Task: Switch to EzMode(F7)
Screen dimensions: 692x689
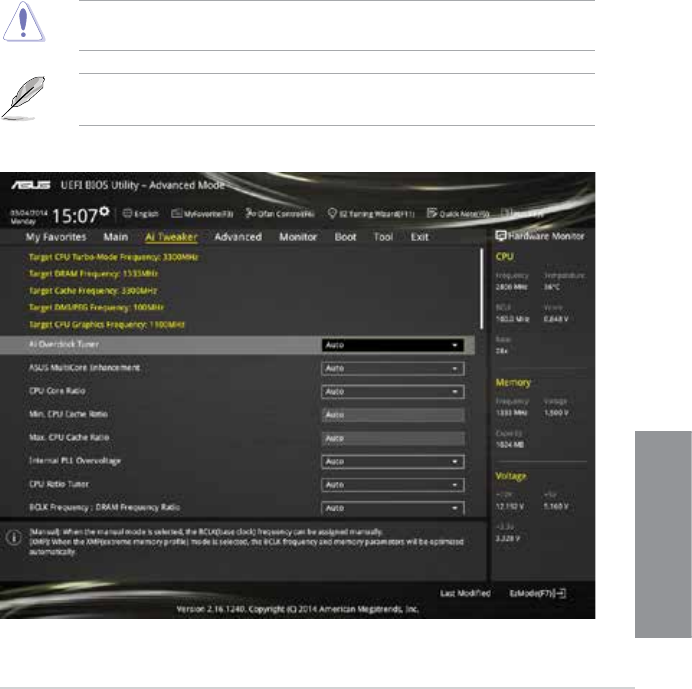Action: [538, 593]
